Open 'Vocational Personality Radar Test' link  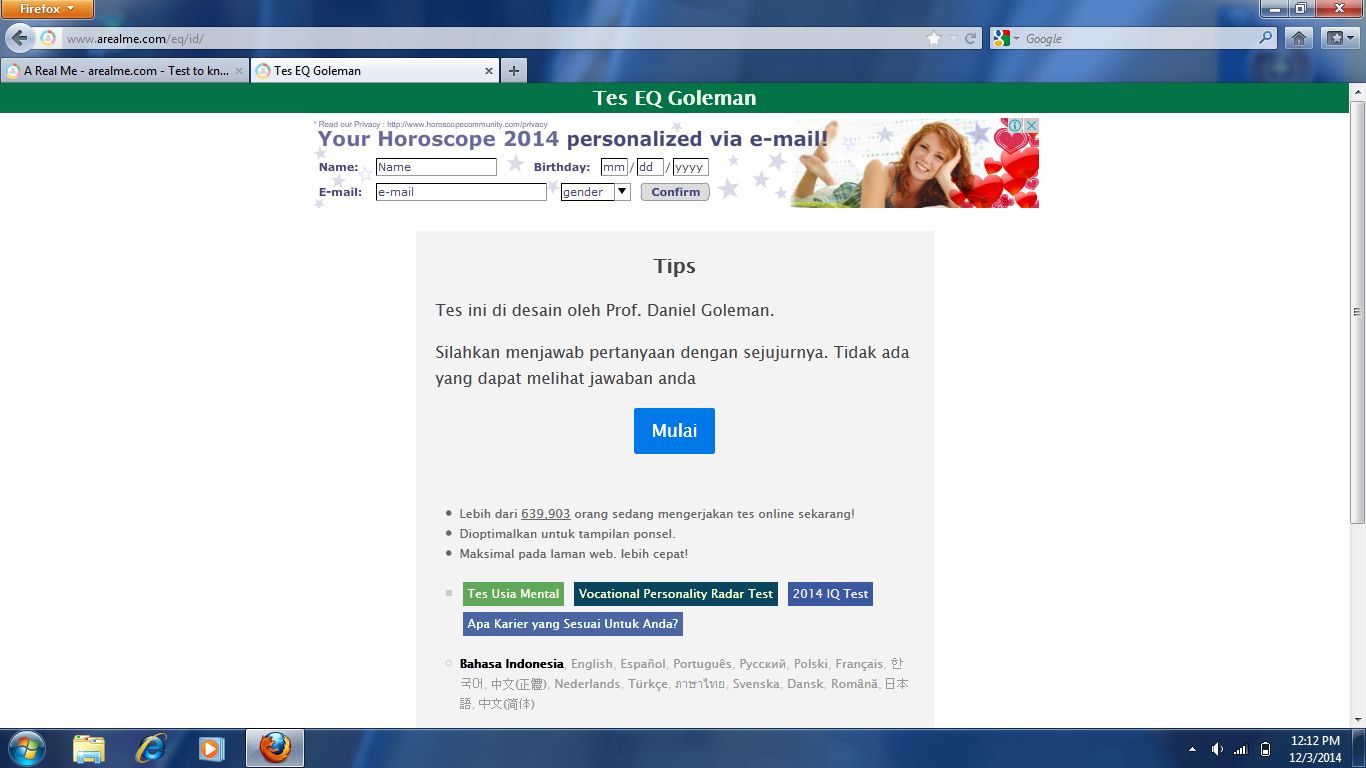coord(676,594)
